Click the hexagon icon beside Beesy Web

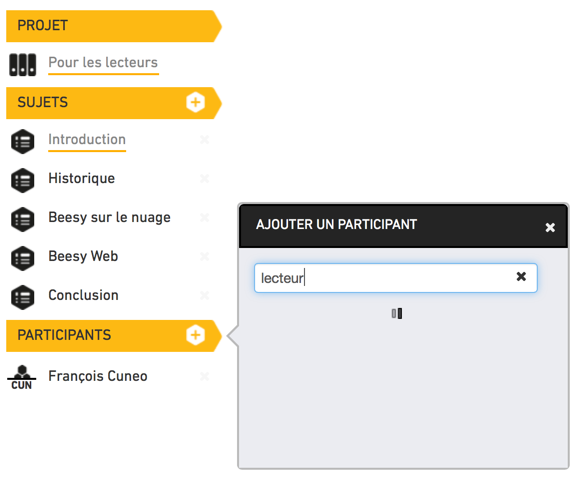click(23, 258)
